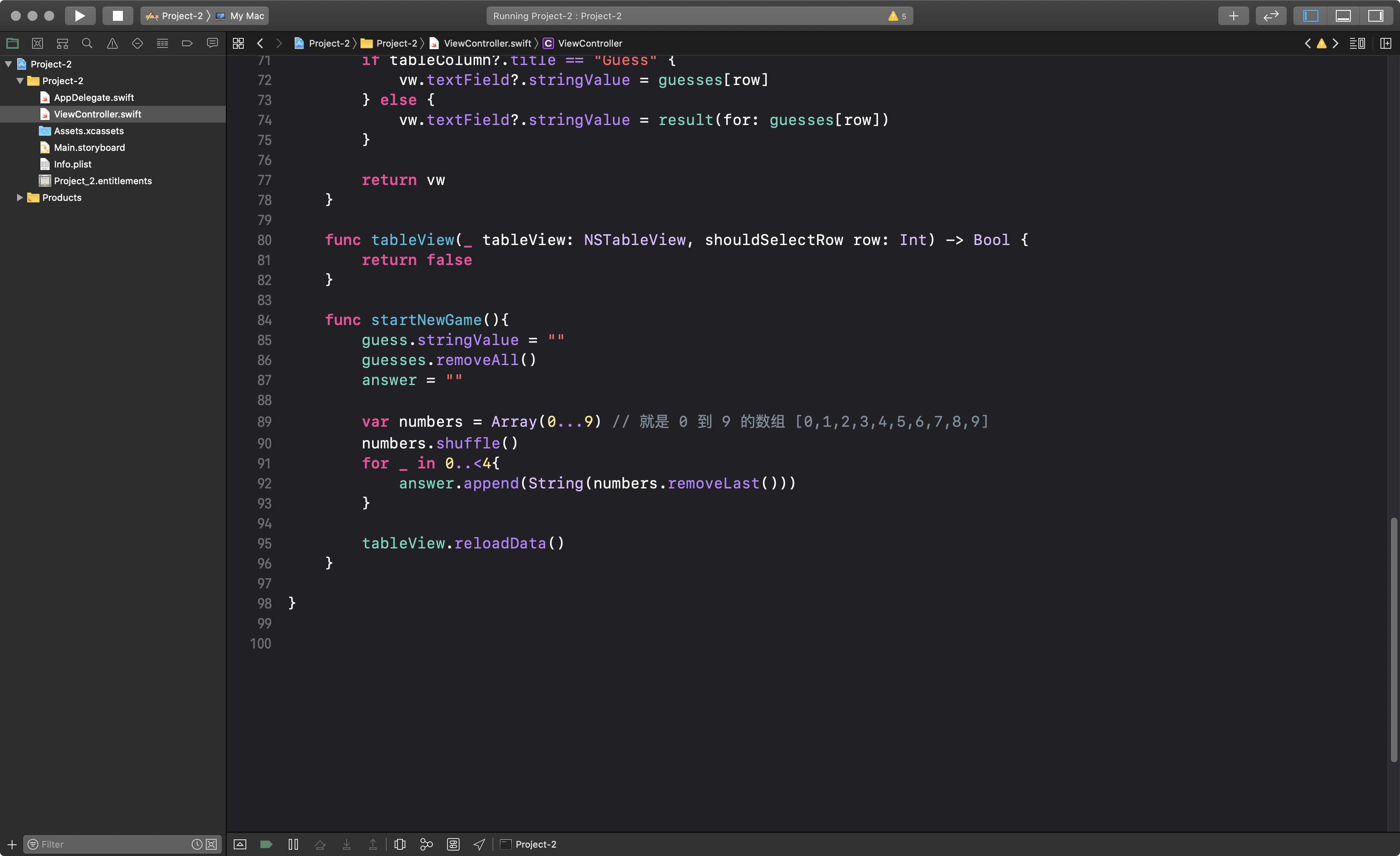This screenshot has height=856, width=1400.
Task: Open the Issue navigator warning icon
Action: [112, 43]
